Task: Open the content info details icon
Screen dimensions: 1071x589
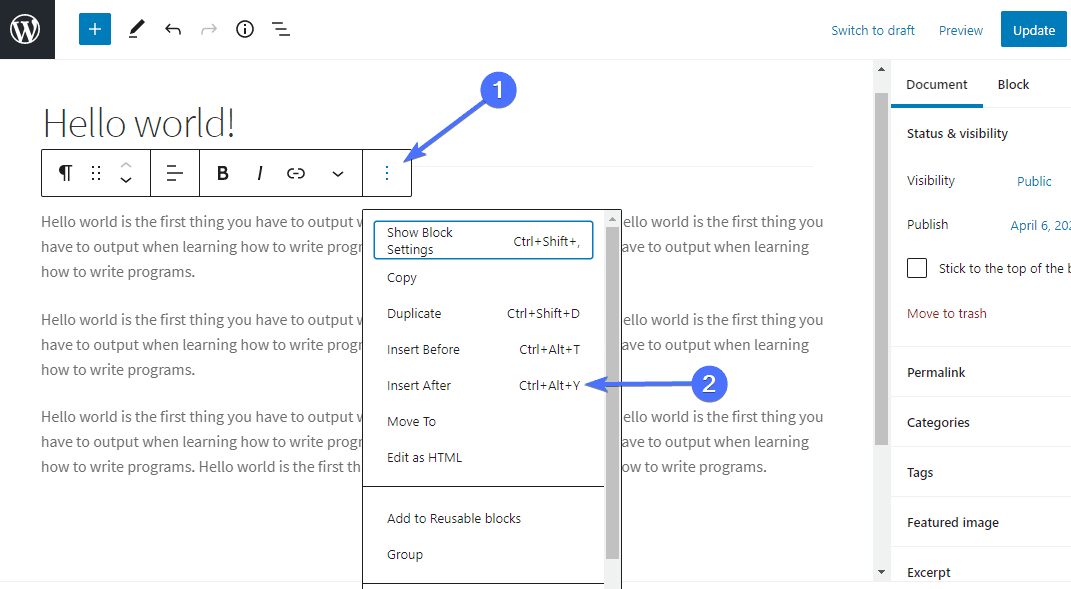Action: [x=245, y=29]
